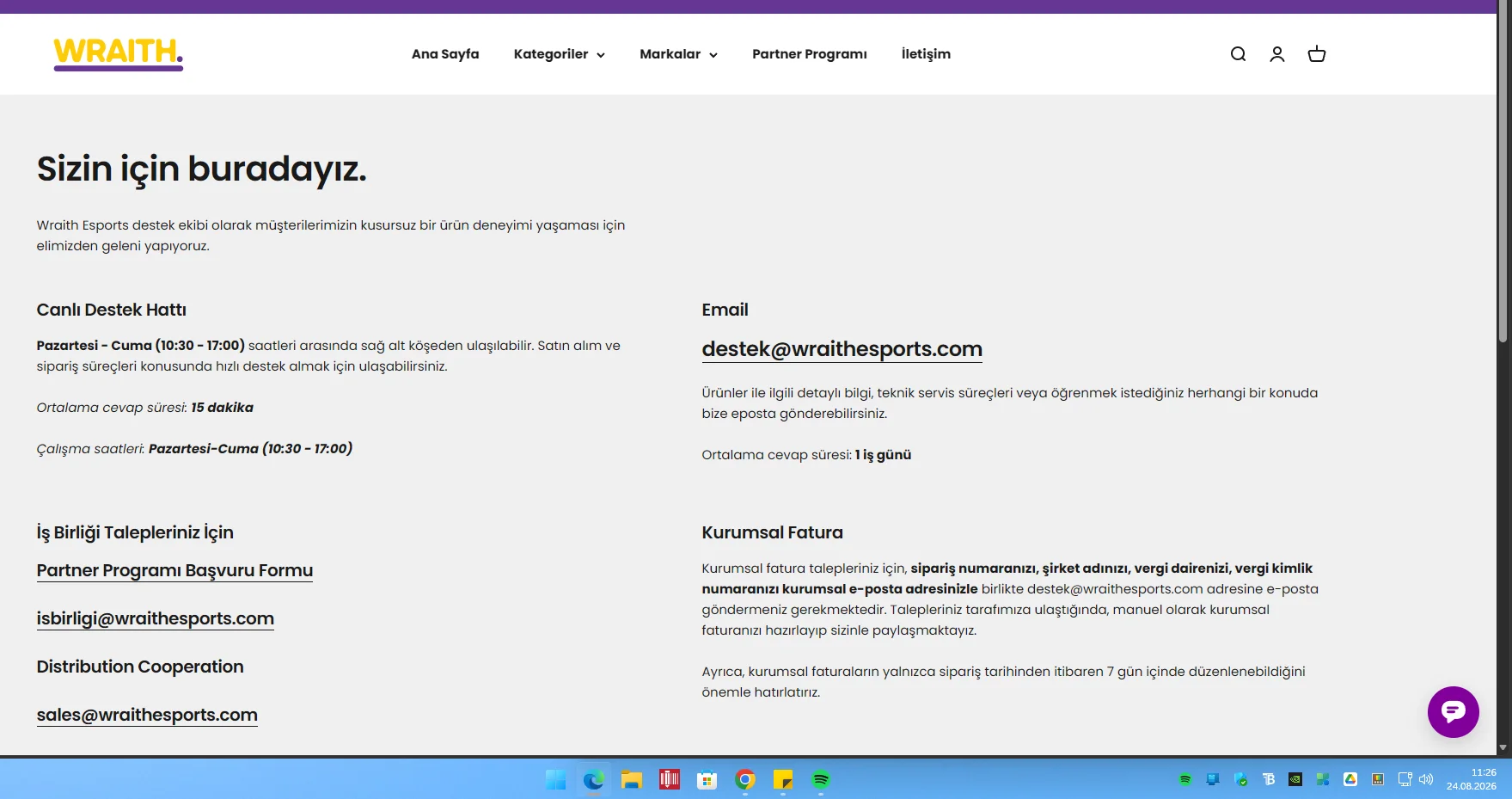This screenshot has width=1512, height=799.
Task: Open Partner Programı Başvuru Formu link
Action: pos(174,570)
